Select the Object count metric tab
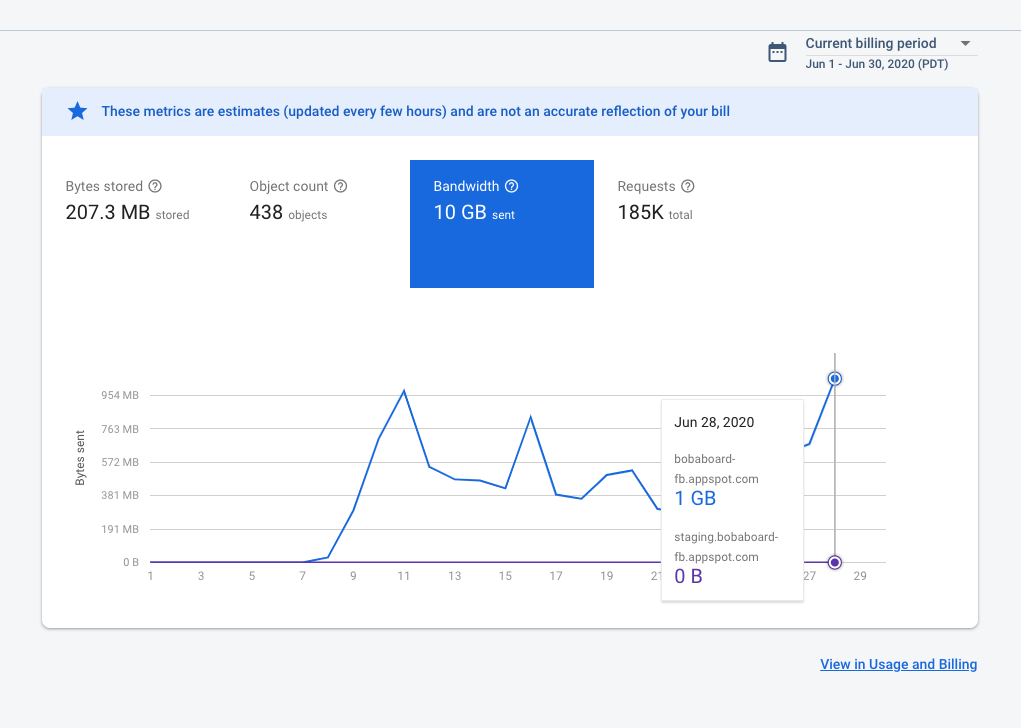1021x728 pixels. coord(298,201)
